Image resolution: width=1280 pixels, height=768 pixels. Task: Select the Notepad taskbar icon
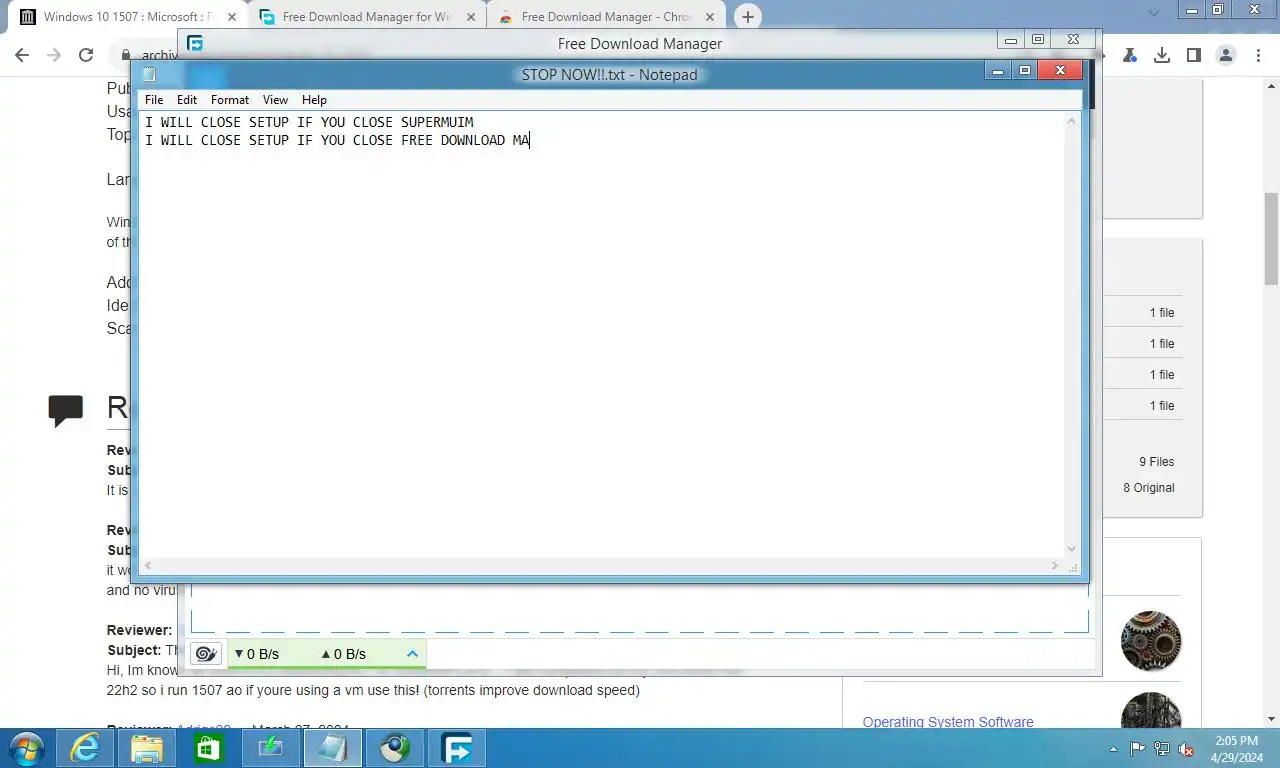pos(333,748)
